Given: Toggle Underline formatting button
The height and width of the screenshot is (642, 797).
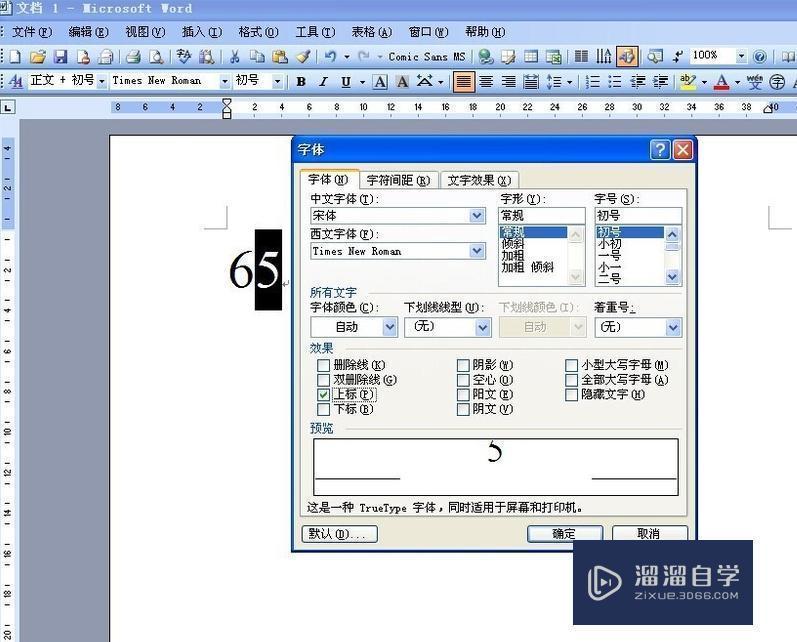Looking at the screenshot, I should tap(346, 81).
